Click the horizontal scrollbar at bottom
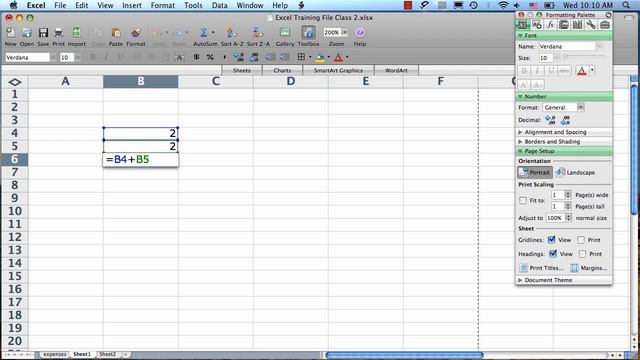The height and width of the screenshot is (360, 640). pyautogui.click(x=404, y=355)
